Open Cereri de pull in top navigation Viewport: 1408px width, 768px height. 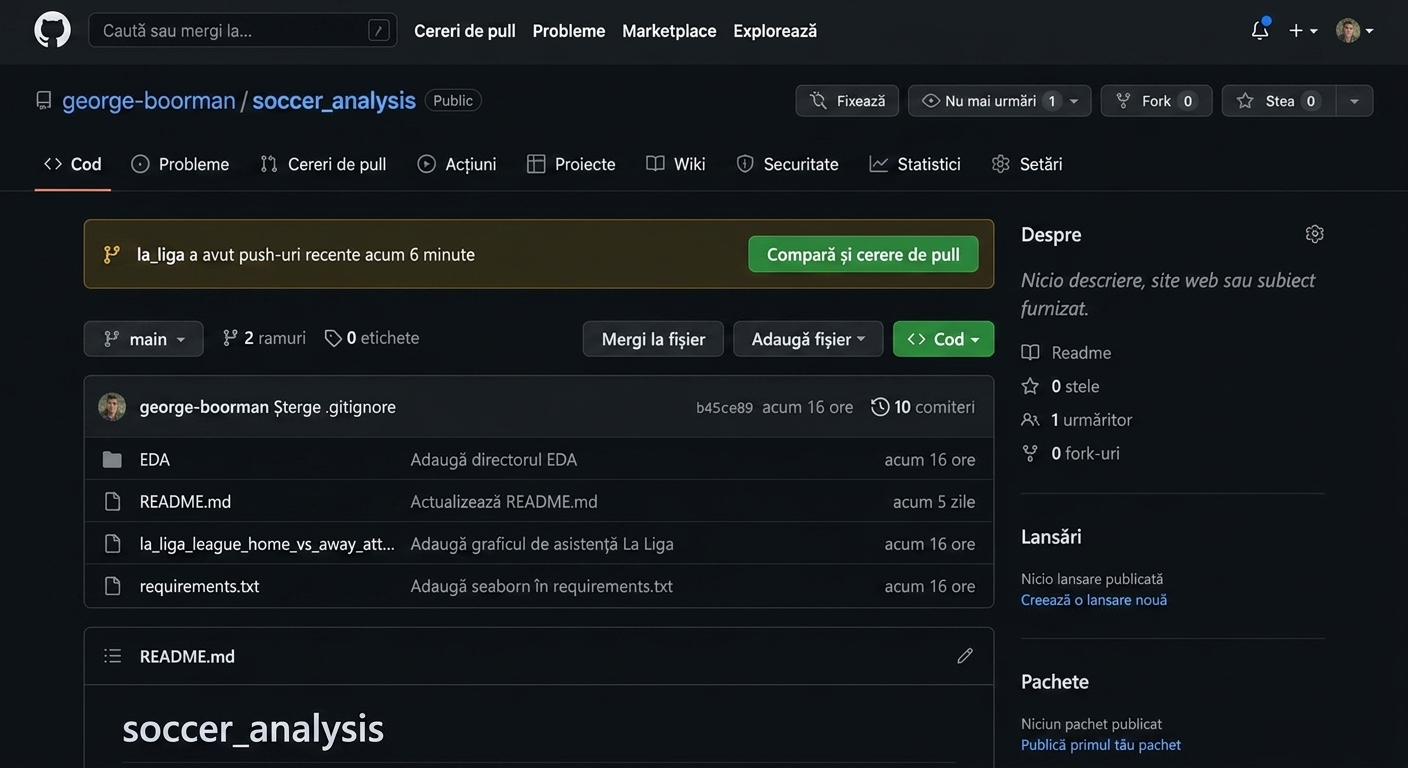tap(465, 31)
